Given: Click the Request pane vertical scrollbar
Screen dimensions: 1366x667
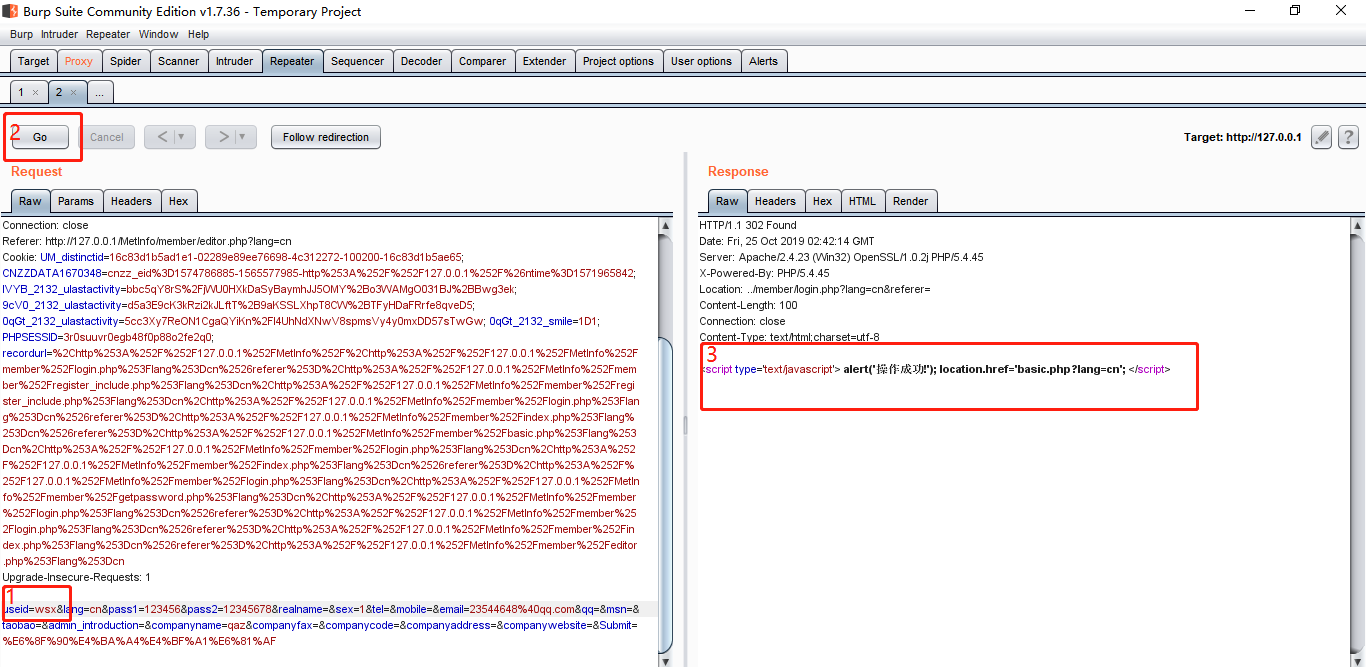Looking at the screenshot, I should (667, 440).
